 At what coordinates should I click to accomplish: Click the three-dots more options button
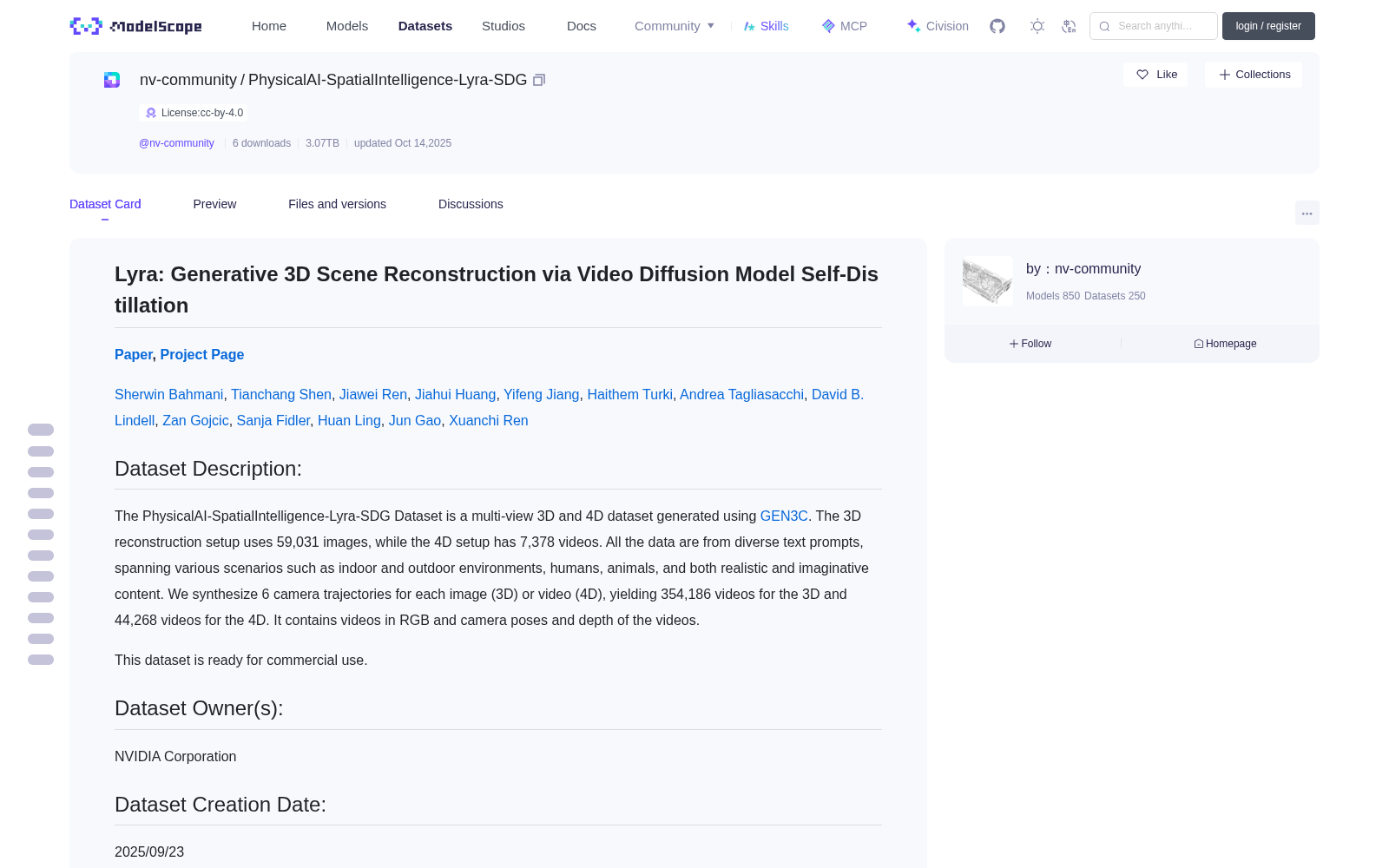1307,213
